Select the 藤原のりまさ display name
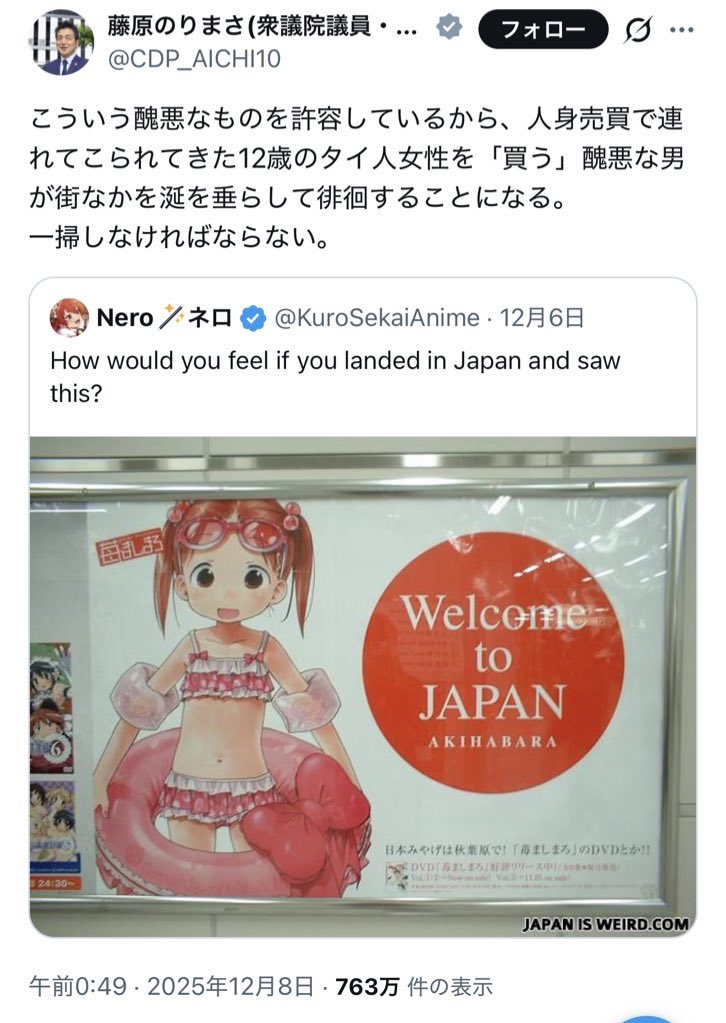 click(262, 27)
